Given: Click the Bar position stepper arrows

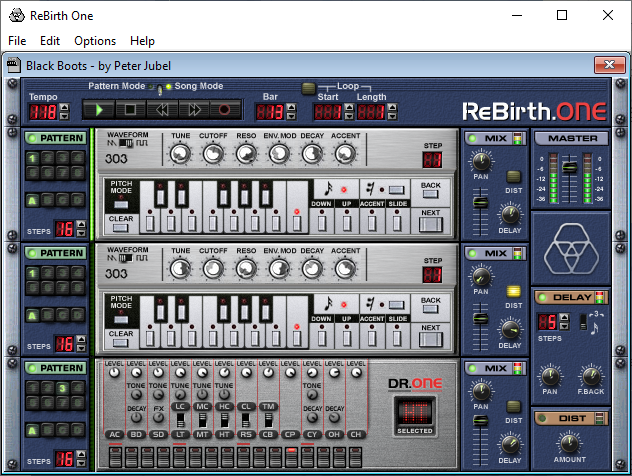Looking at the screenshot, I should [x=291, y=111].
